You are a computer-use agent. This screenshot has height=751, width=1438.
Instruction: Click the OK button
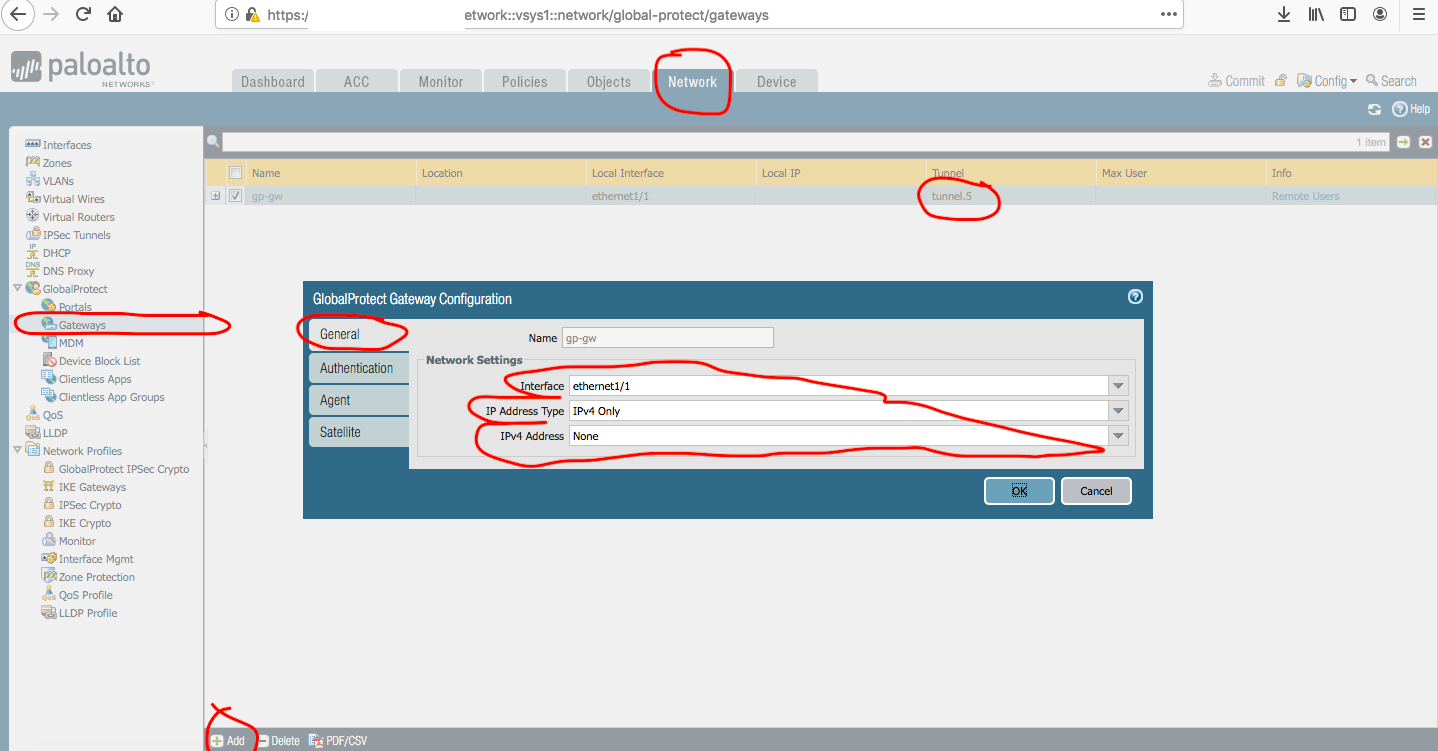pos(1019,491)
